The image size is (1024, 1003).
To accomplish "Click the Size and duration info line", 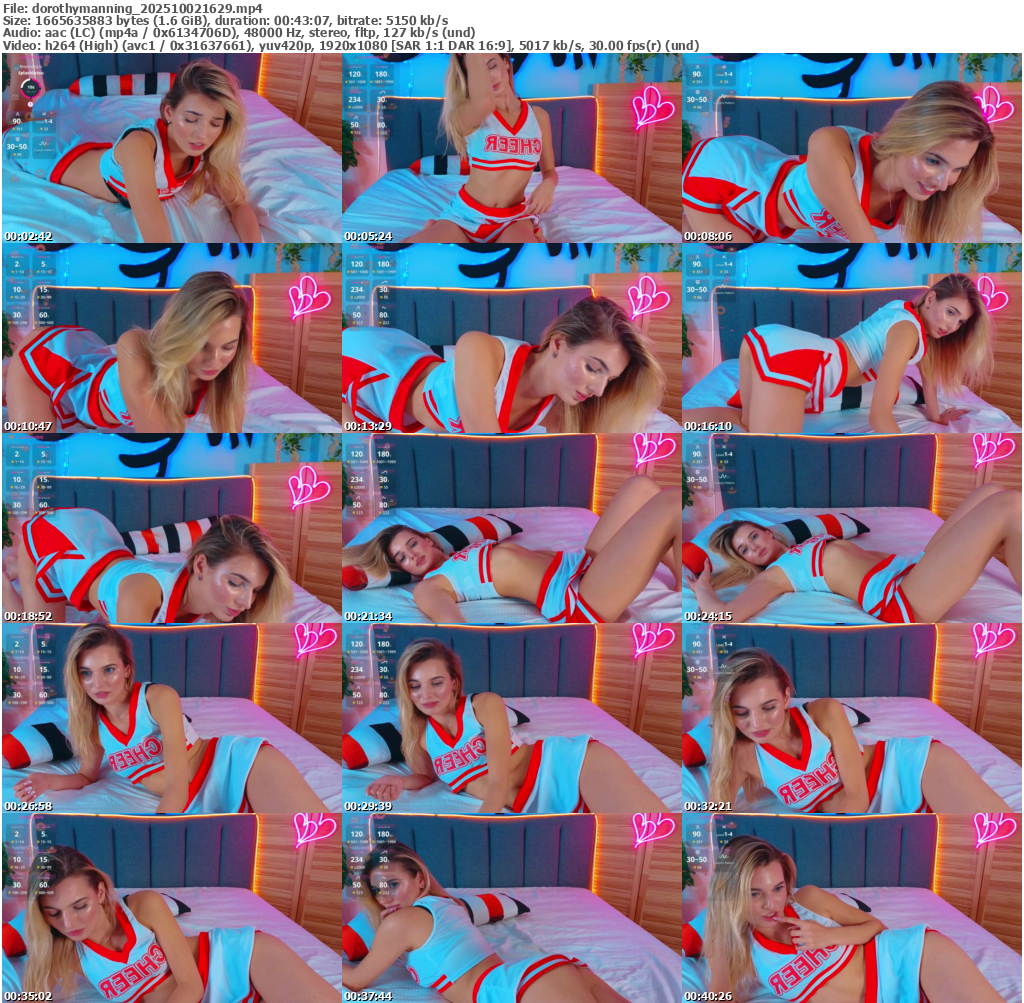I will point(225,20).
